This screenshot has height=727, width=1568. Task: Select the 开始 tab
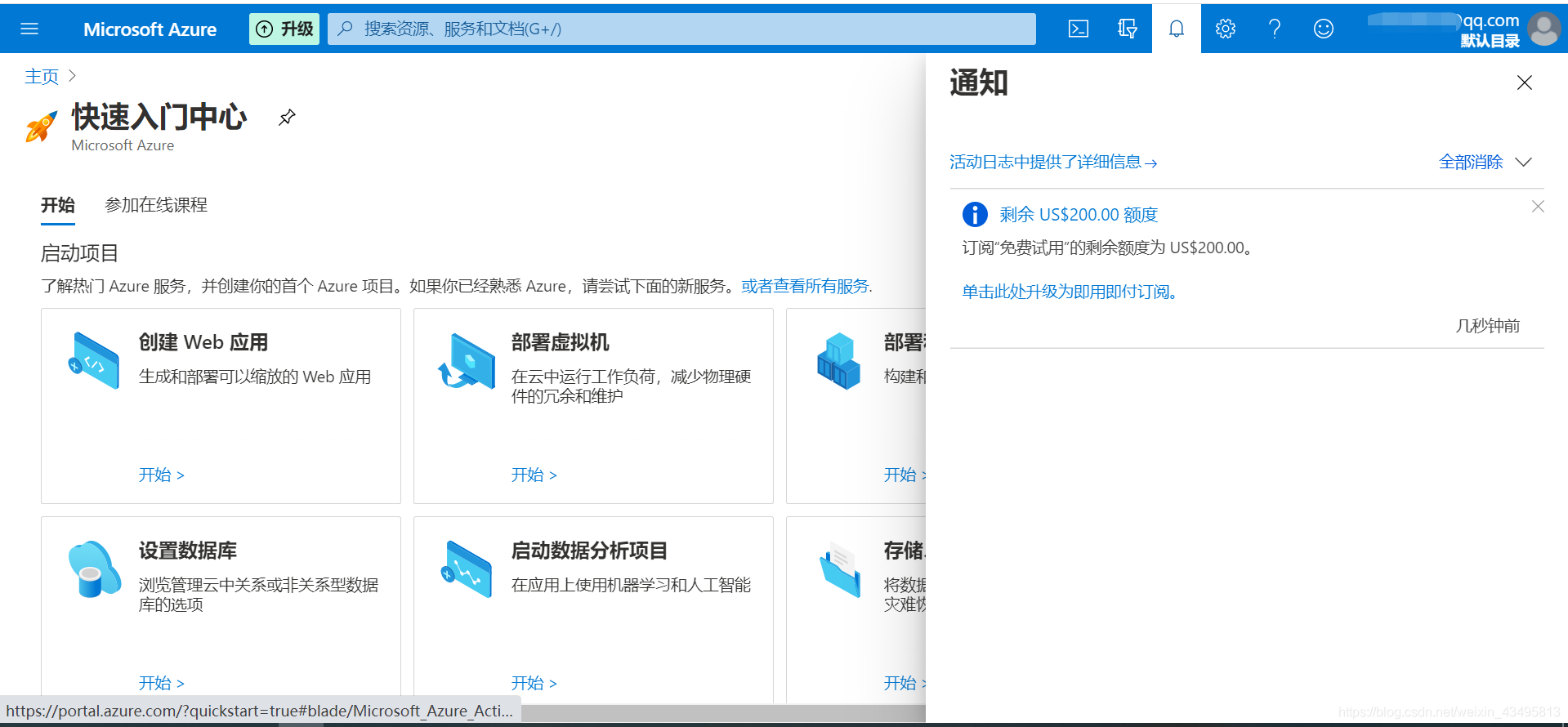(58, 205)
